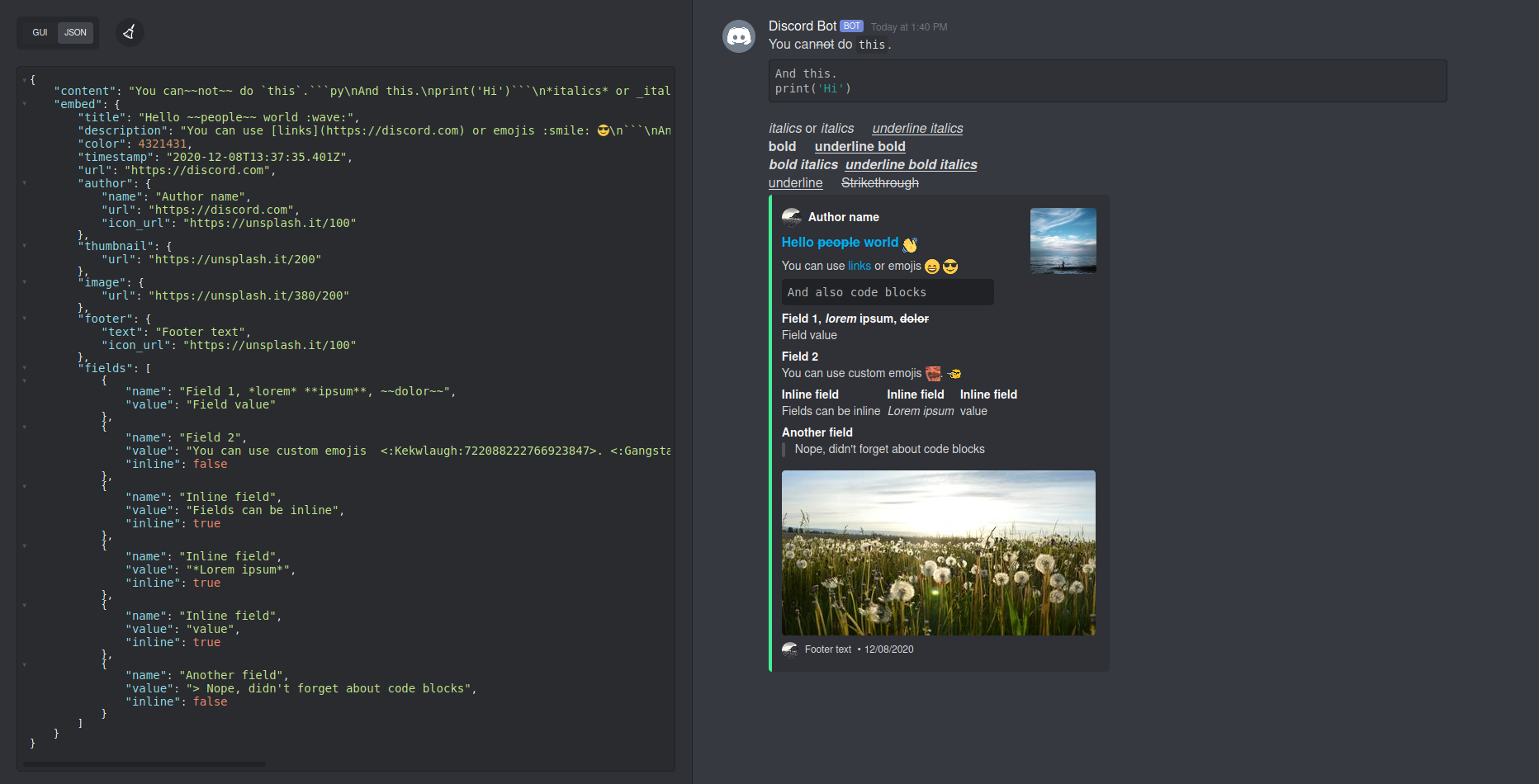Screen dimensions: 1539x784
Task: Click the Gangsta custom emoji in Field 2
Action: 954,374
